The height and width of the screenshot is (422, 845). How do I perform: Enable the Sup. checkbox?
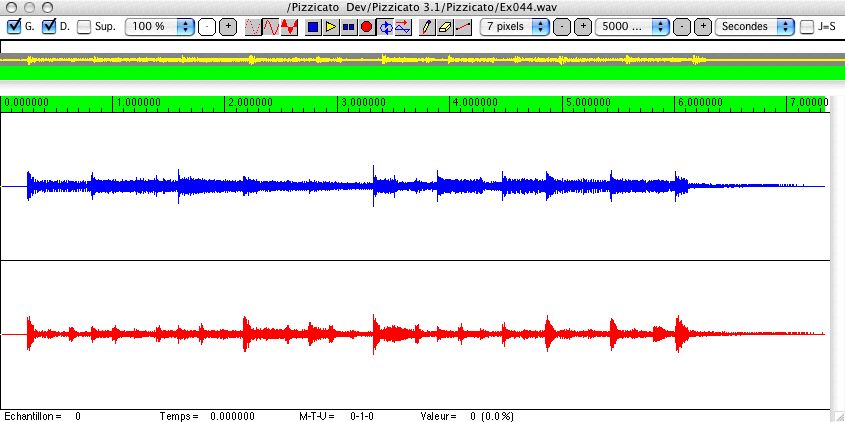pos(84,27)
